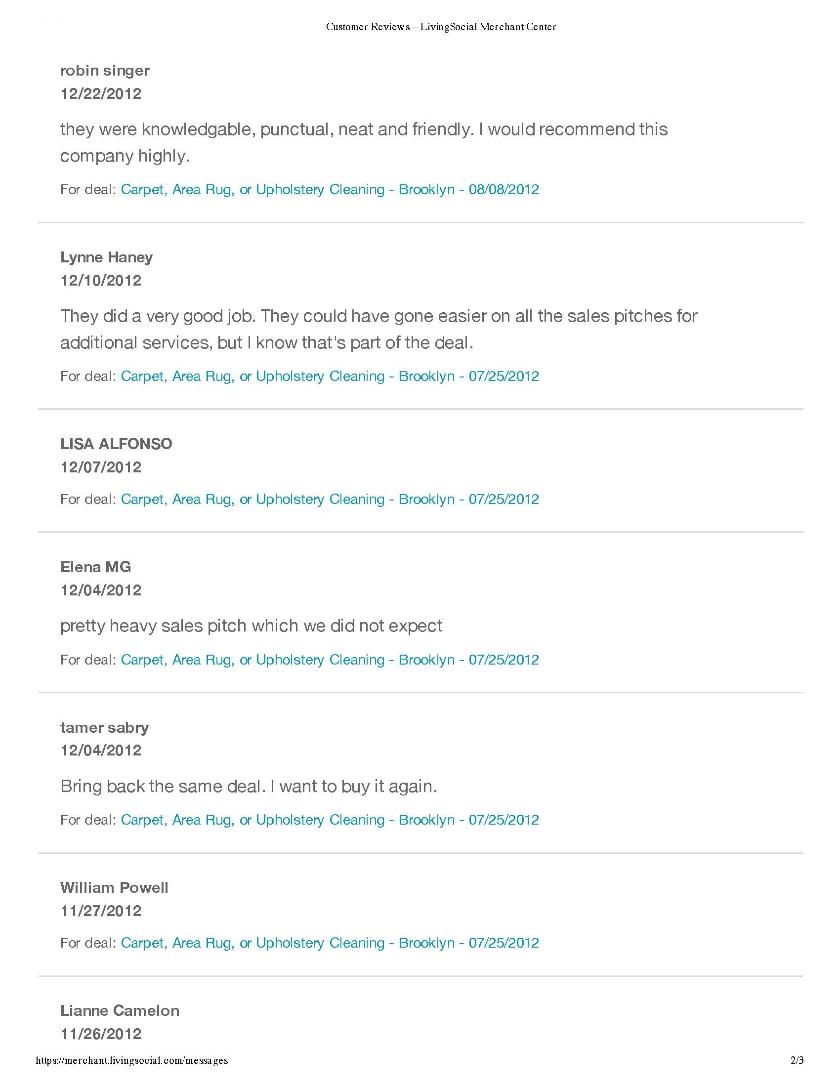Click the Customer Reviews page header title
The width and height of the screenshot is (840, 1087).
point(441,27)
